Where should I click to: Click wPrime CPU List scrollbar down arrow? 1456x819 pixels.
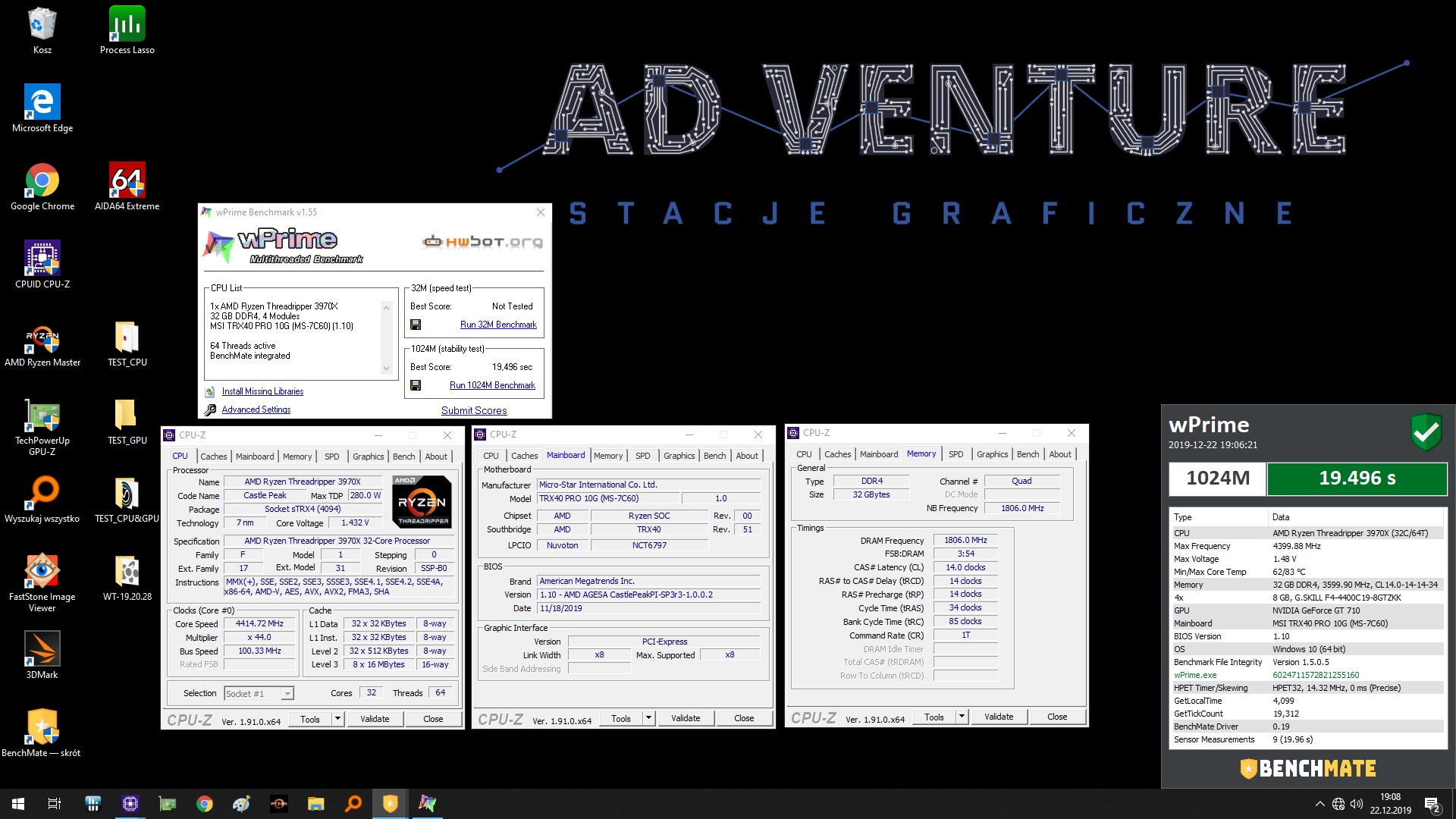[x=387, y=369]
